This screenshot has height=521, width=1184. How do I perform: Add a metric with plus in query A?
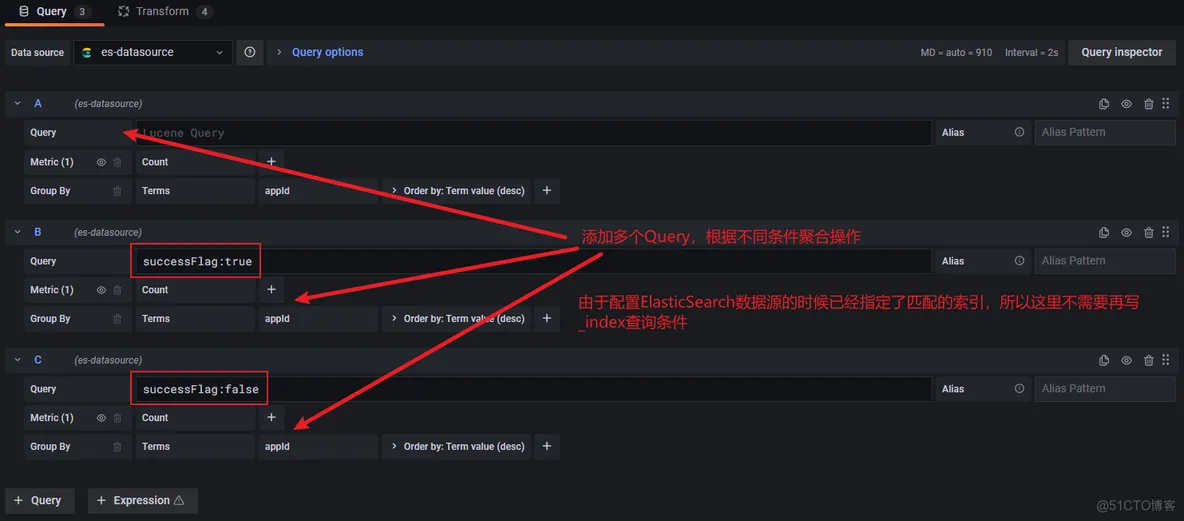271,162
